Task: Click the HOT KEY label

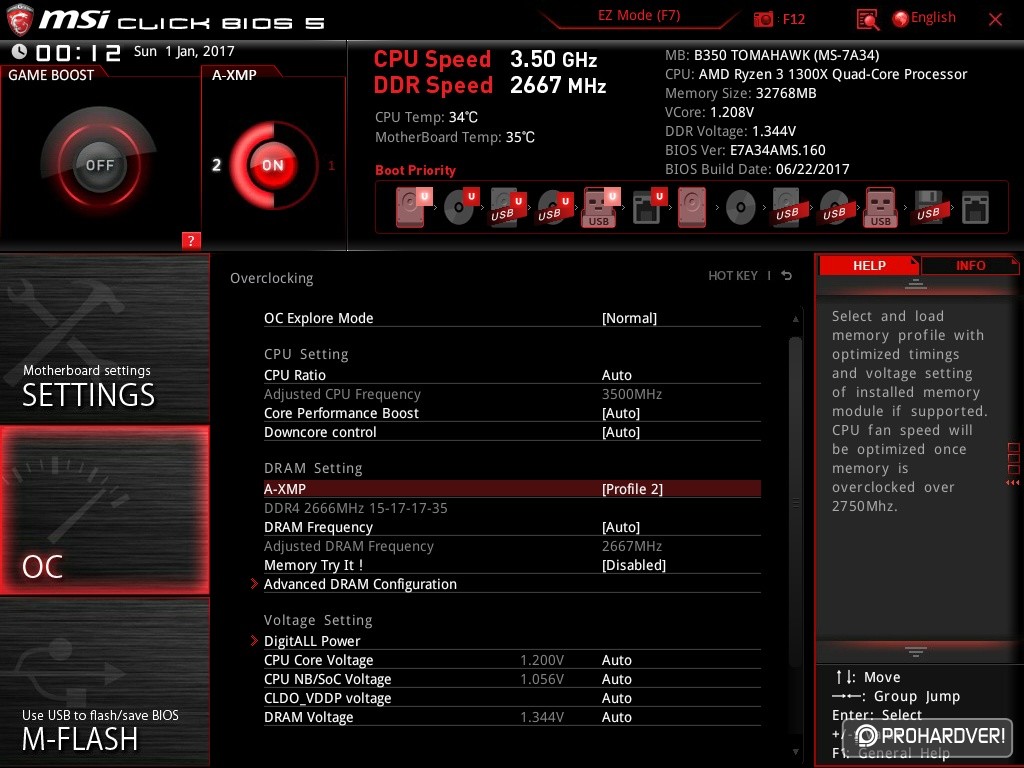Action: (x=733, y=276)
